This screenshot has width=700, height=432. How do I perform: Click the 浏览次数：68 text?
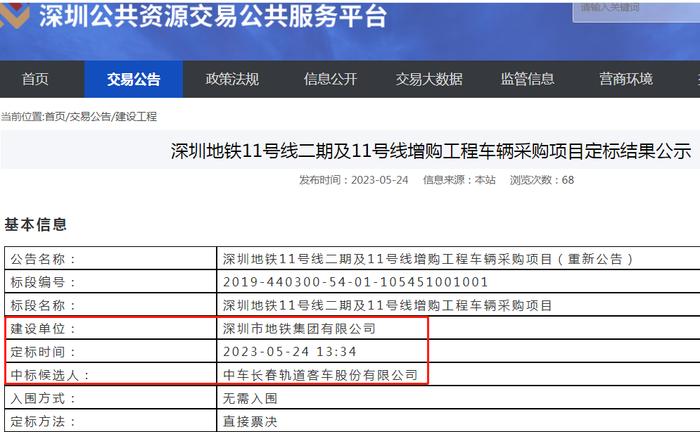tap(542, 180)
